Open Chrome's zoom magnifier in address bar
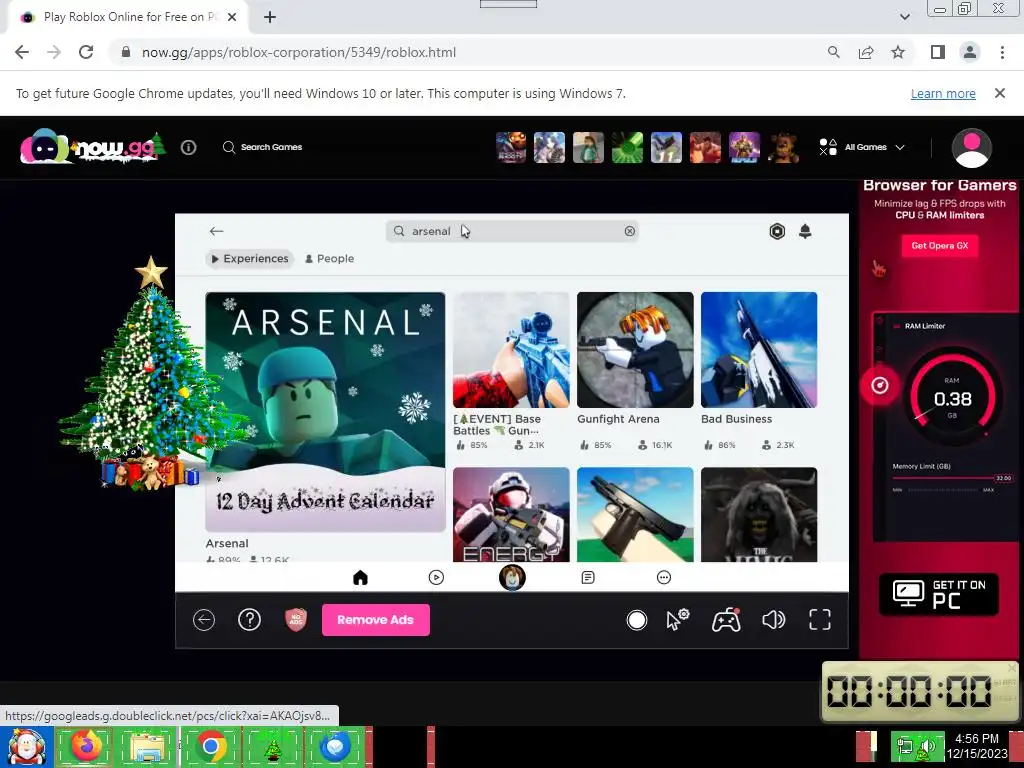The width and height of the screenshot is (1024, 768). point(833,52)
